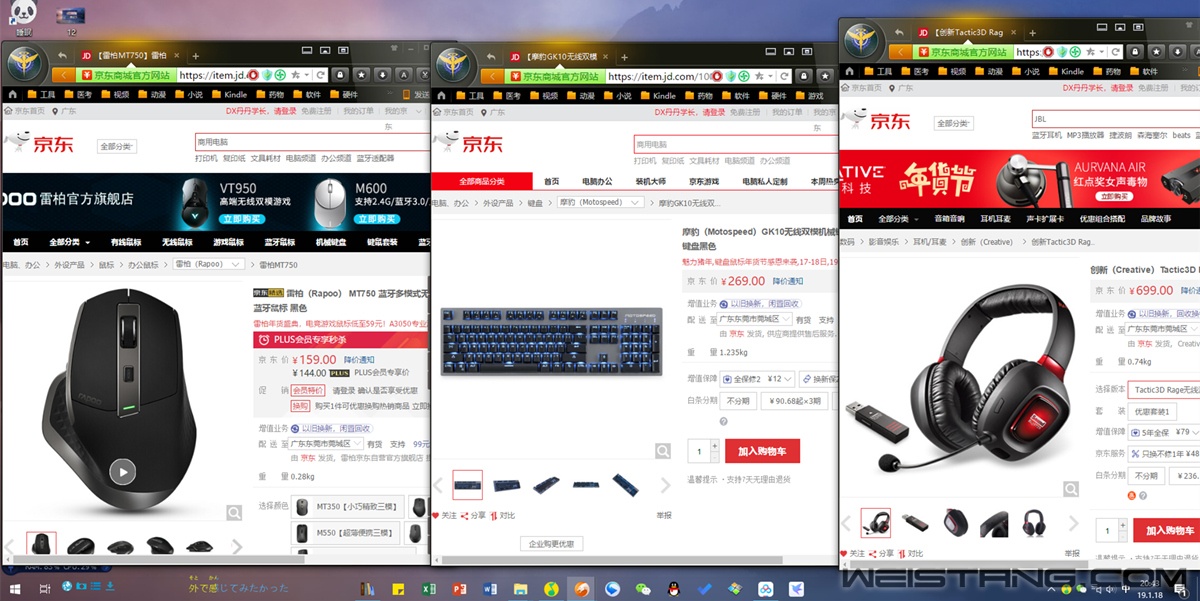Viewport: 1200px width, 601px height.
Task: Close the 雷柏MT750 browser tab
Action: [x=179, y=56]
